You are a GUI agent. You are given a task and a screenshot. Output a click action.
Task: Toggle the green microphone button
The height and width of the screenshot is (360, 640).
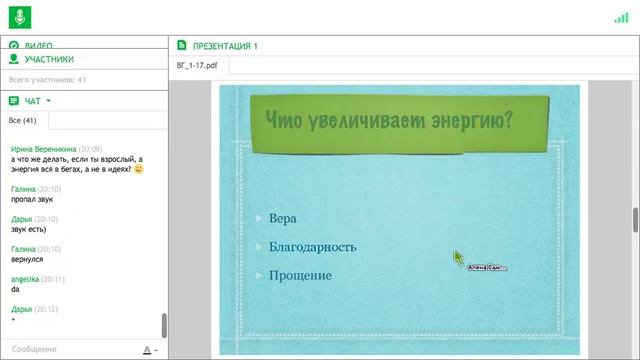(x=20, y=18)
